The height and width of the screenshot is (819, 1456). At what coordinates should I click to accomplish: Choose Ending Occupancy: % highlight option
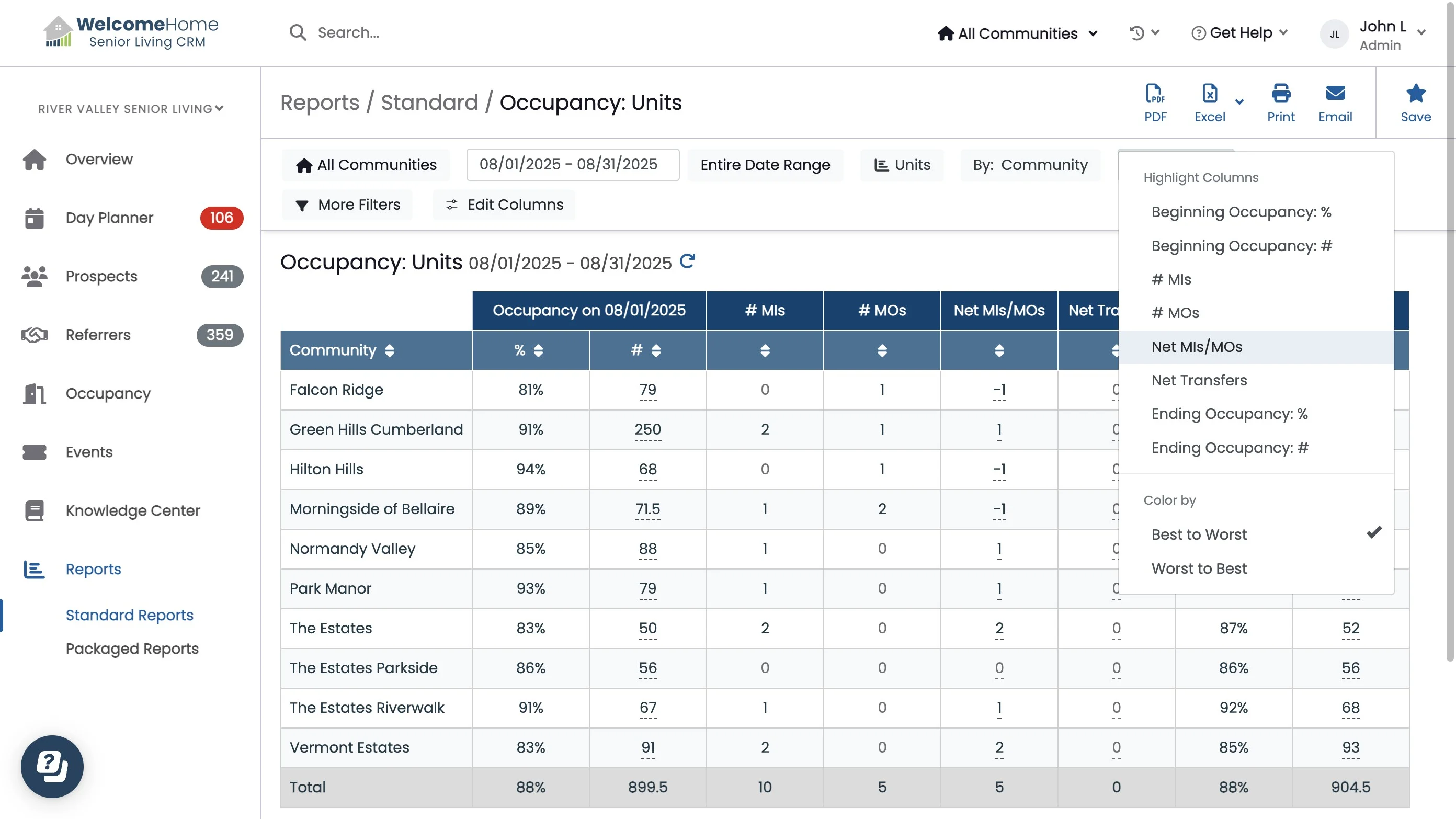(1229, 414)
